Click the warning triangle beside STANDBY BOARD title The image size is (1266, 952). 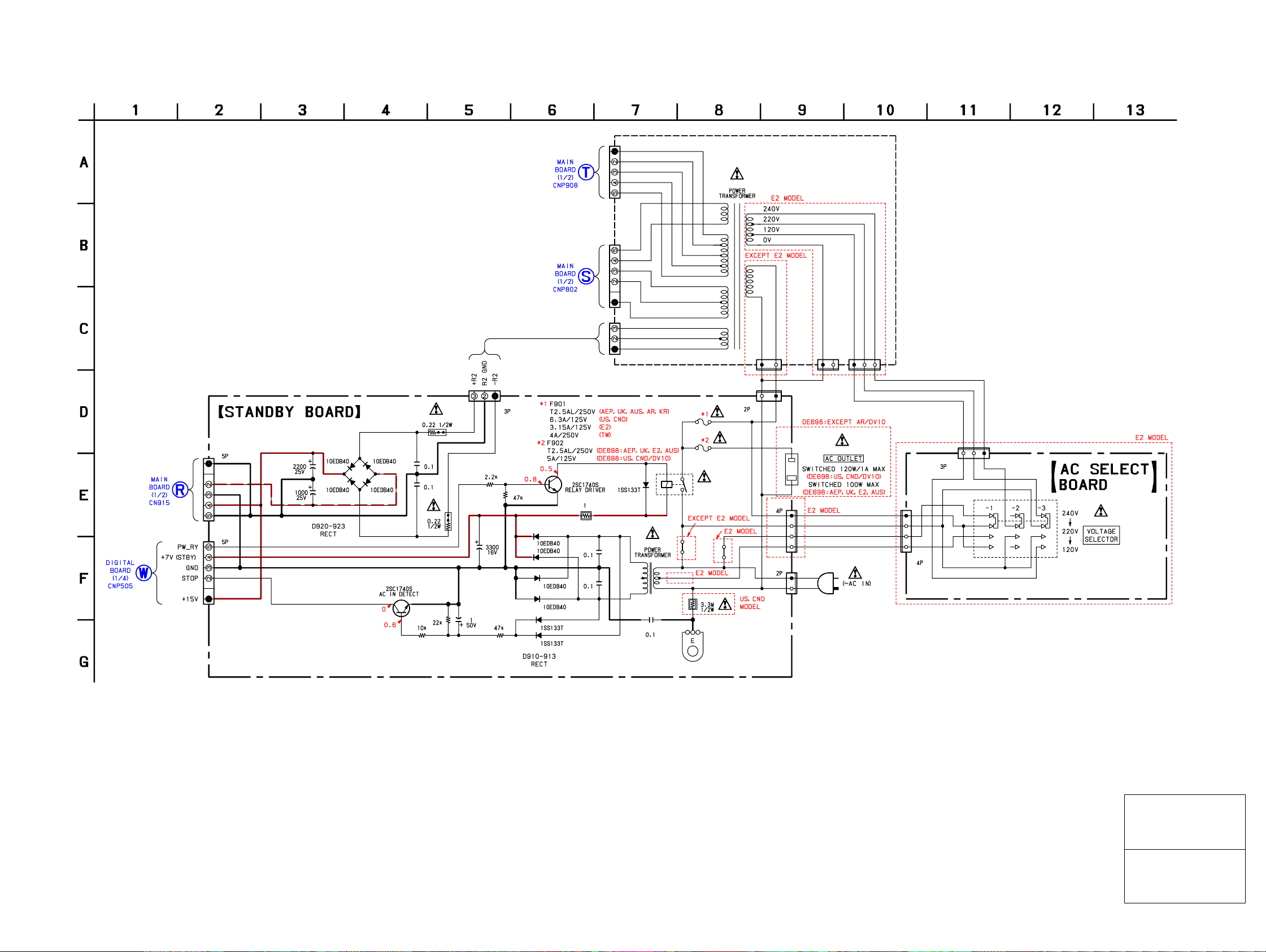pyautogui.click(x=436, y=408)
